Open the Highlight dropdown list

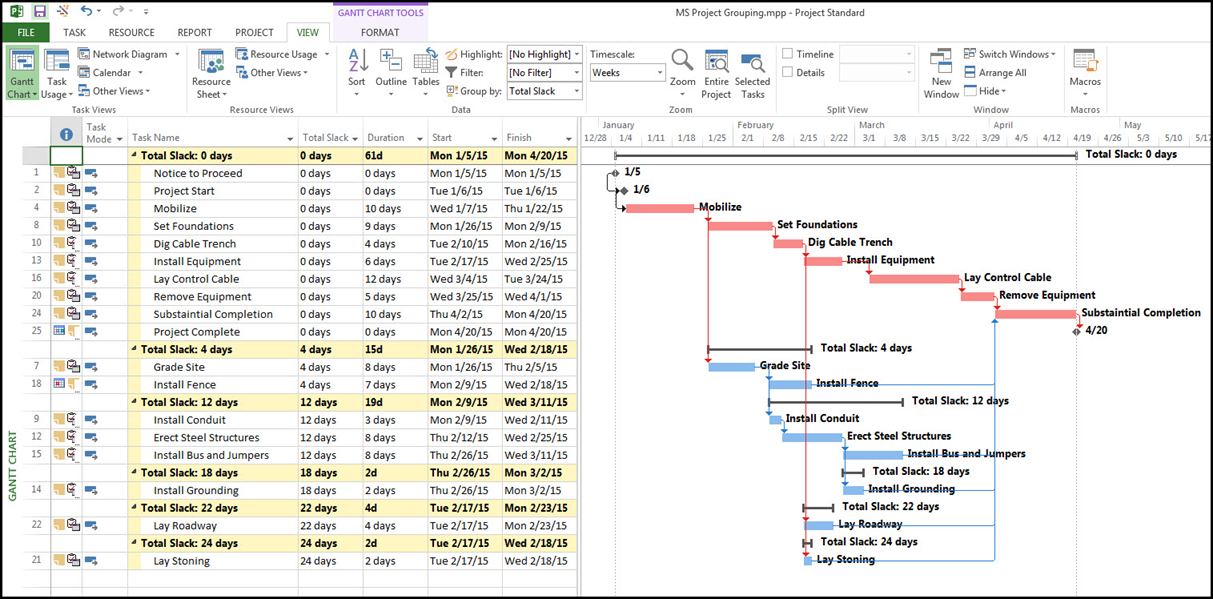576,55
